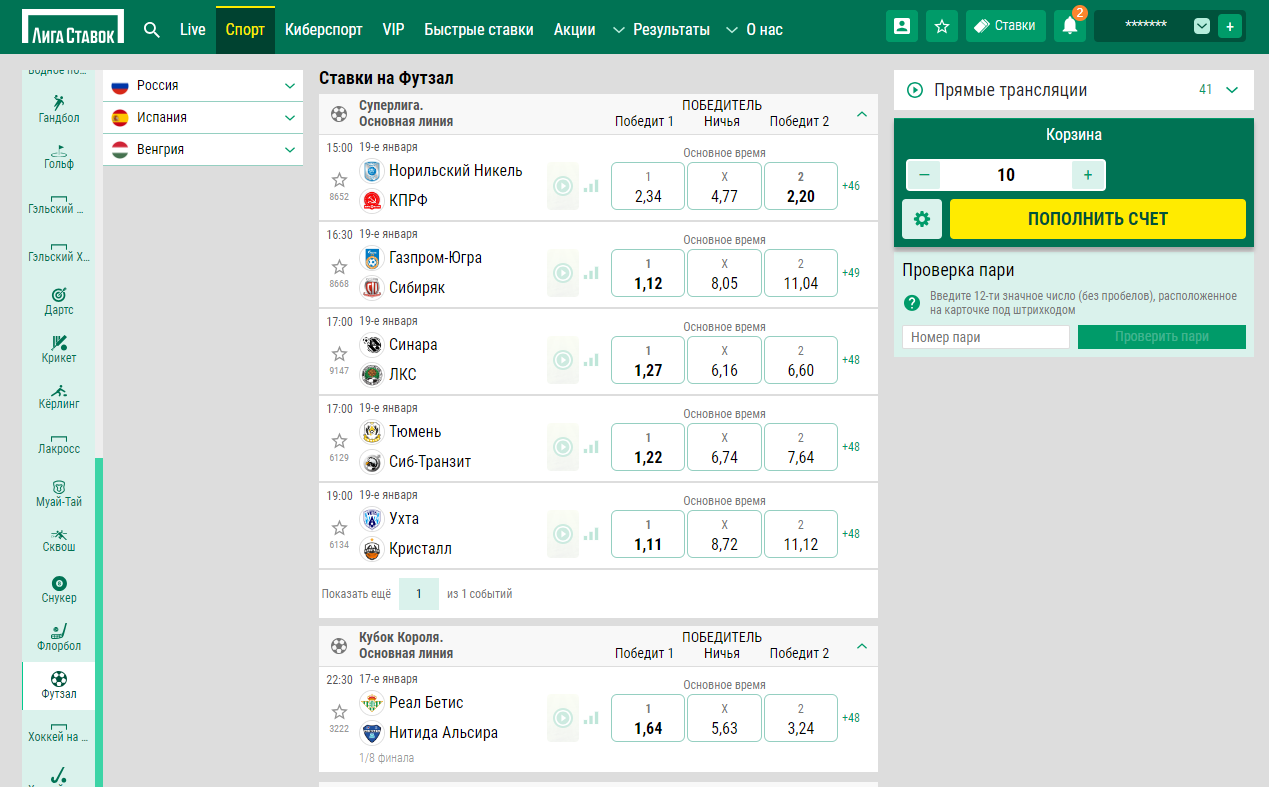Click play icon next to Прямые трансляции
This screenshot has height=787, width=1269.
pos(915,90)
